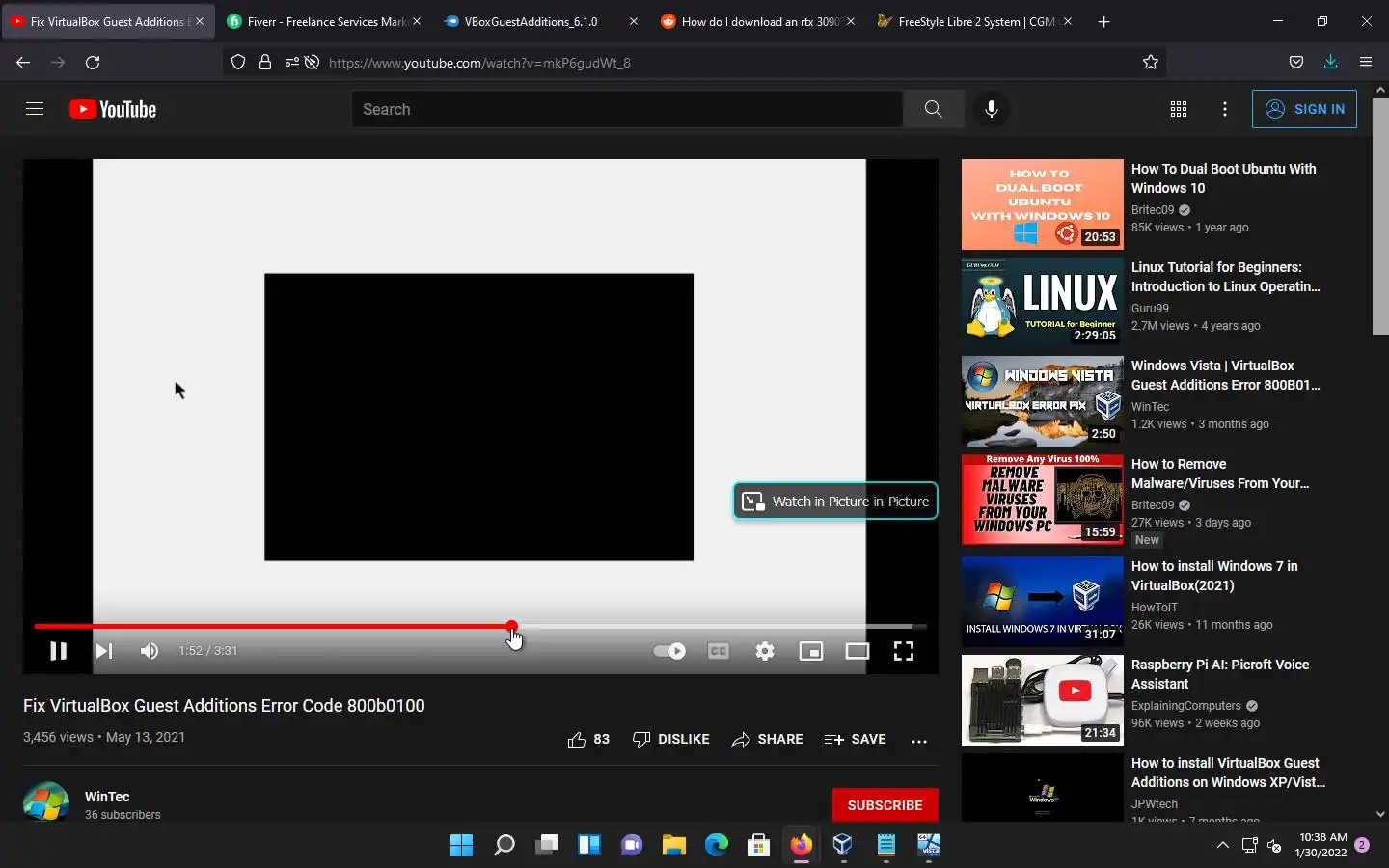The image size is (1389, 868).
Task: Like the video (83 likes)
Action: tap(588, 740)
